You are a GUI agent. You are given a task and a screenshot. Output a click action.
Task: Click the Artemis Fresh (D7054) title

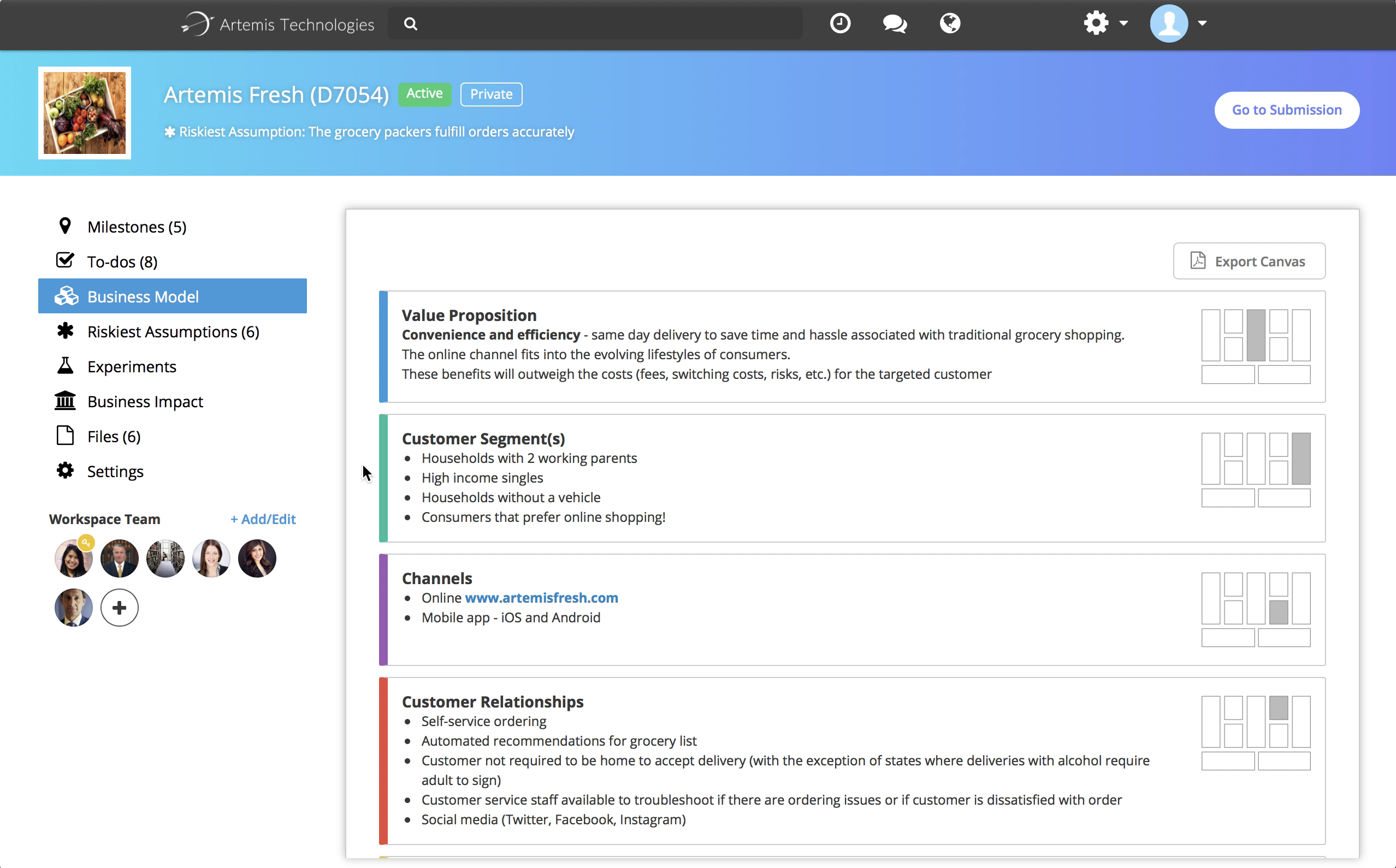coord(276,95)
